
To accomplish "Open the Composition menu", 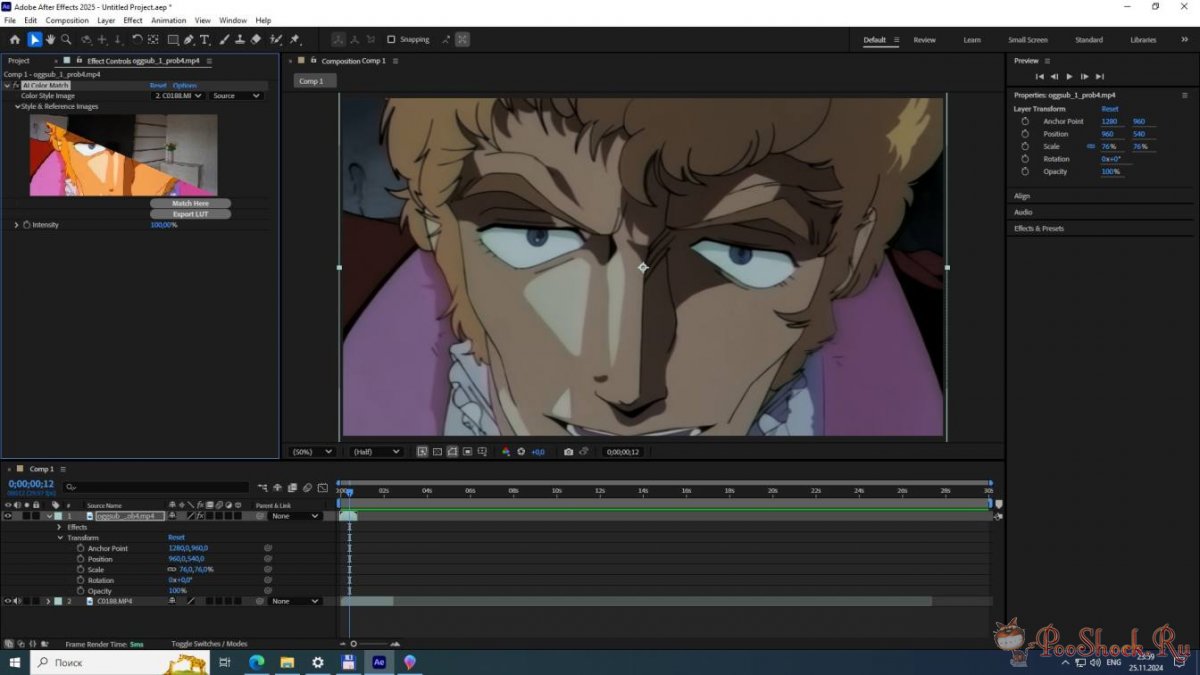I will 67,20.
